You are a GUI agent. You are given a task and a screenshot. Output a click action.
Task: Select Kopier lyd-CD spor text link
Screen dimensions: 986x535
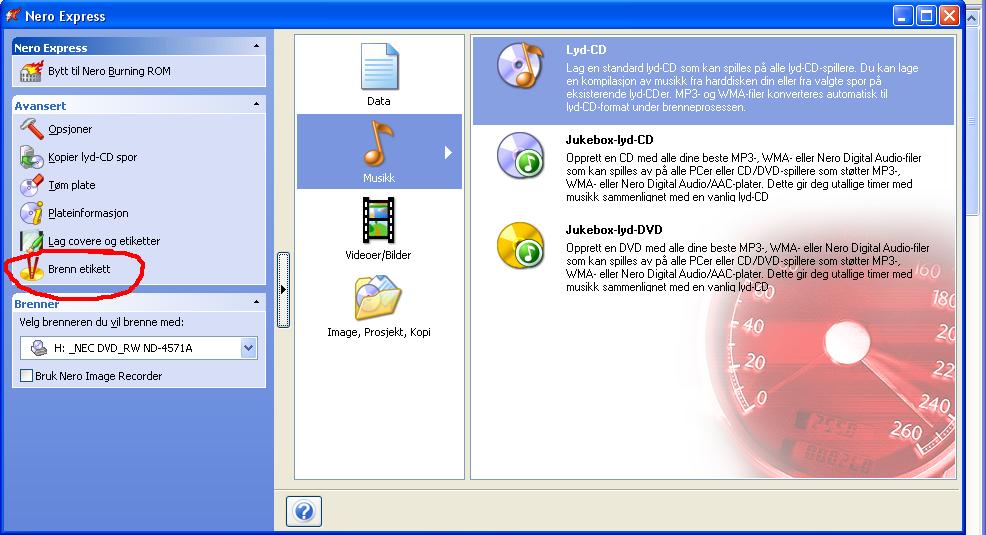tap(92, 157)
